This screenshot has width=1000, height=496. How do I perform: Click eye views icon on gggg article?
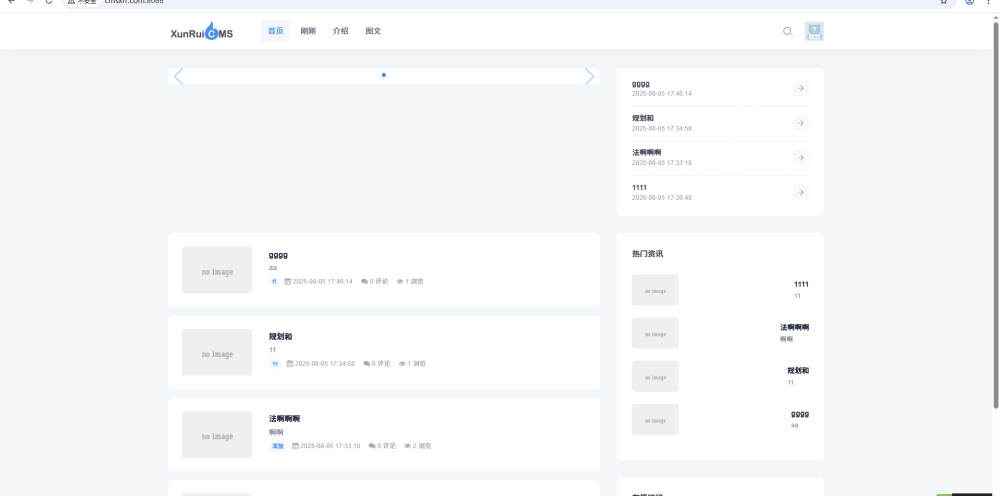(400, 281)
